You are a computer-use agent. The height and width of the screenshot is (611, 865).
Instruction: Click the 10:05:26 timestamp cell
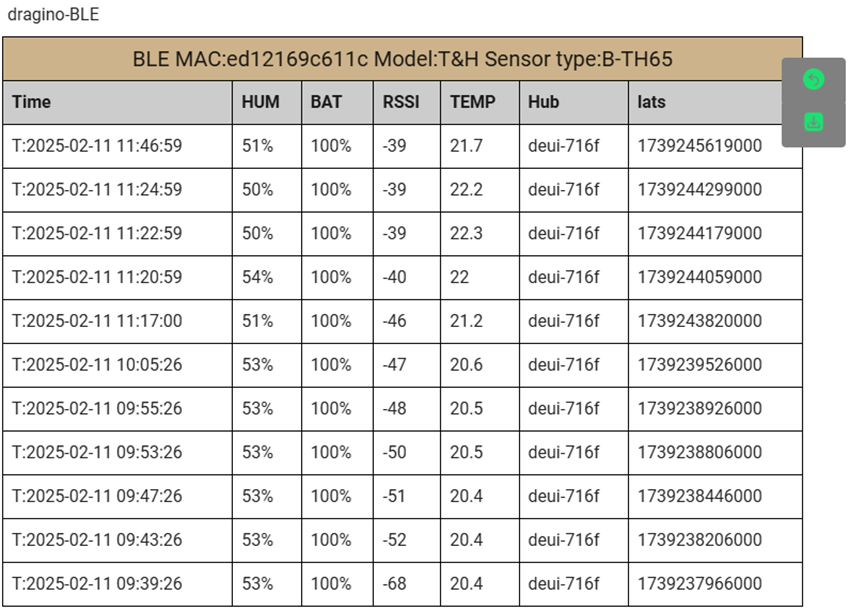point(97,365)
